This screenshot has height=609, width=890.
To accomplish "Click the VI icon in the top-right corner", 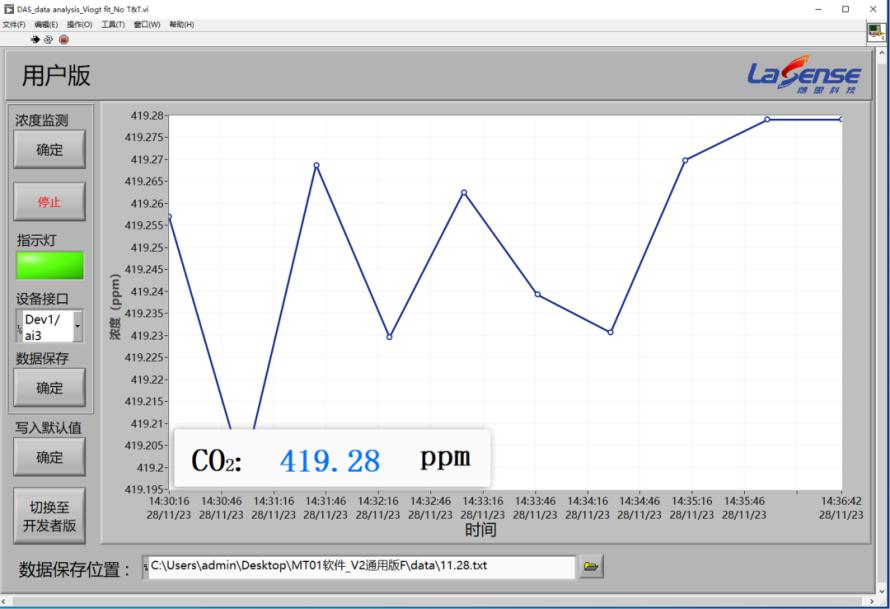I will click(x=876, y=32).
